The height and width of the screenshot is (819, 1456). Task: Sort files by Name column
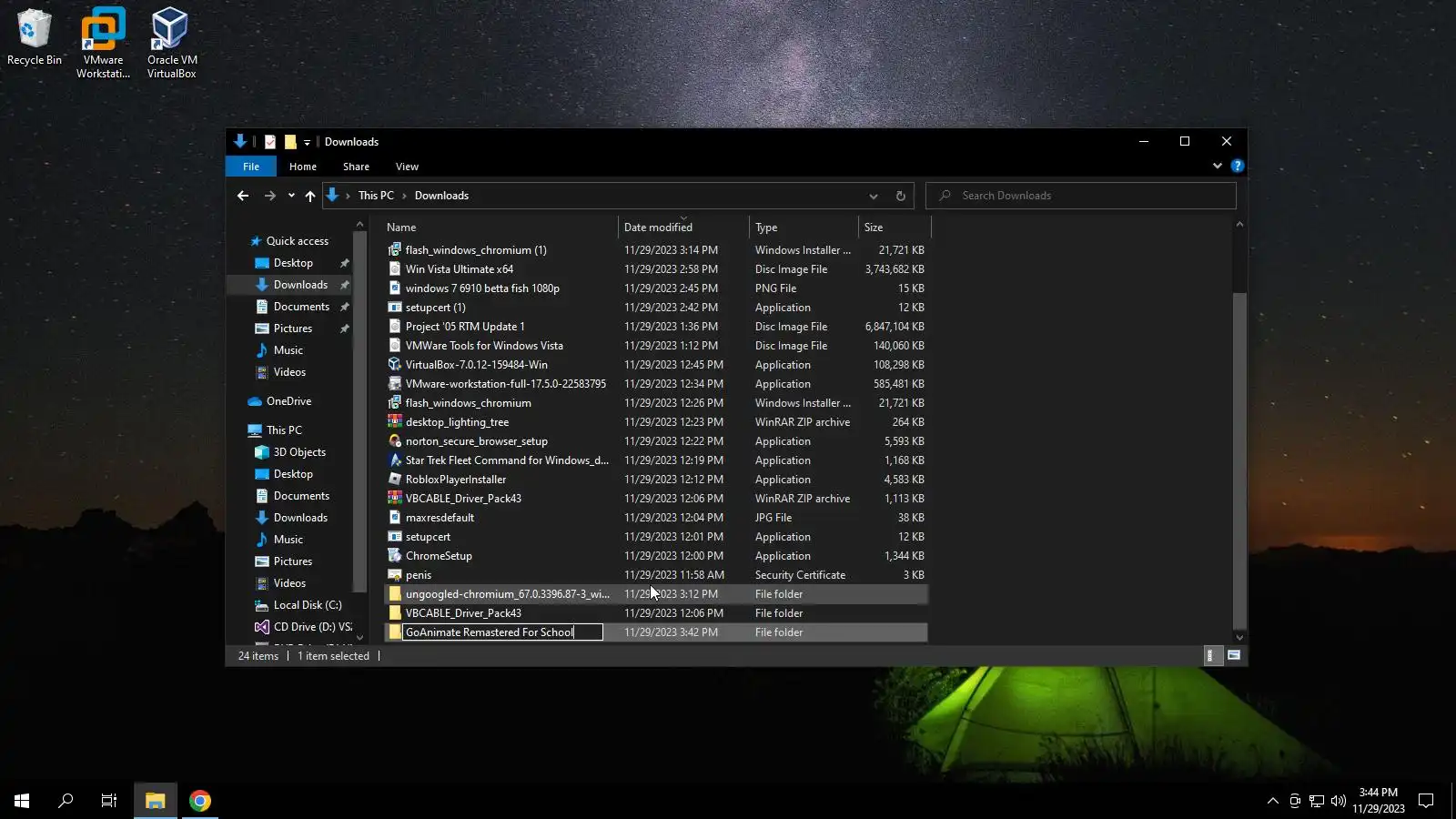500,227
